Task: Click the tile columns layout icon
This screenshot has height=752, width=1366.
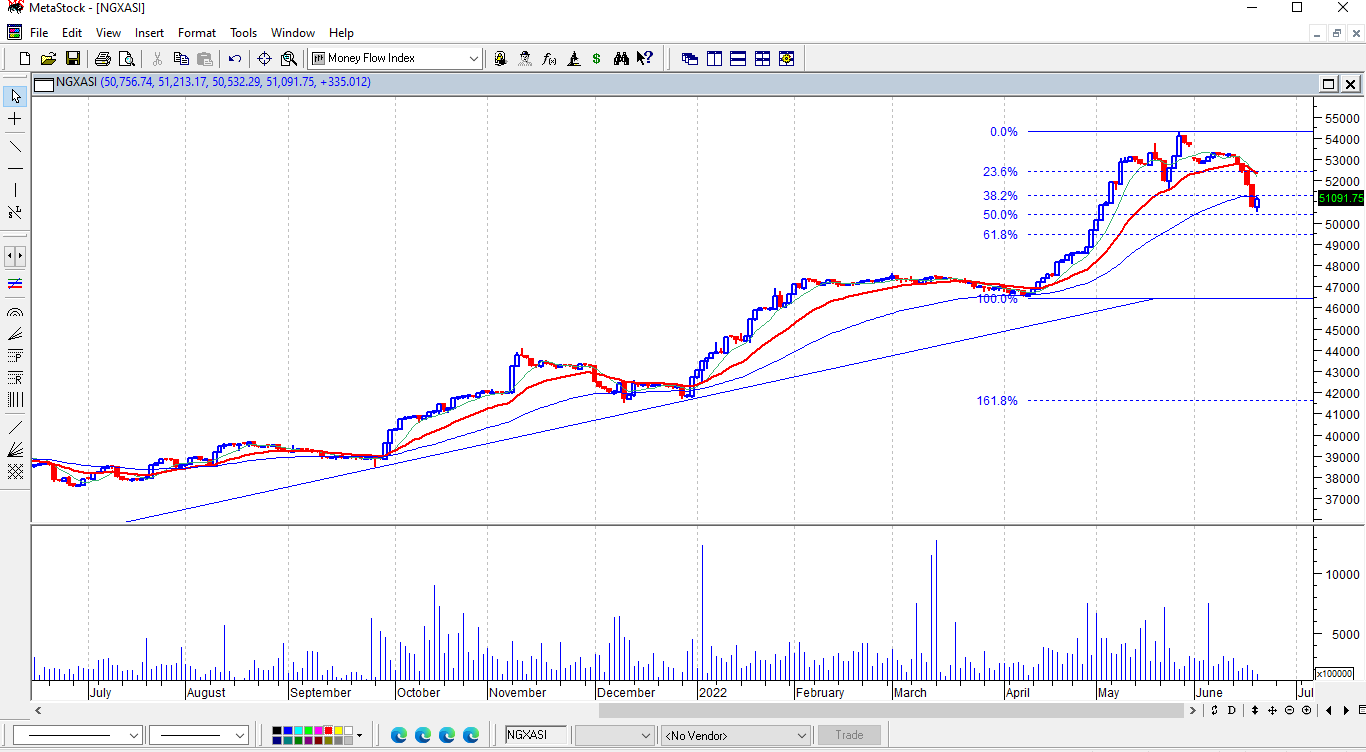Action: [714, 59]
